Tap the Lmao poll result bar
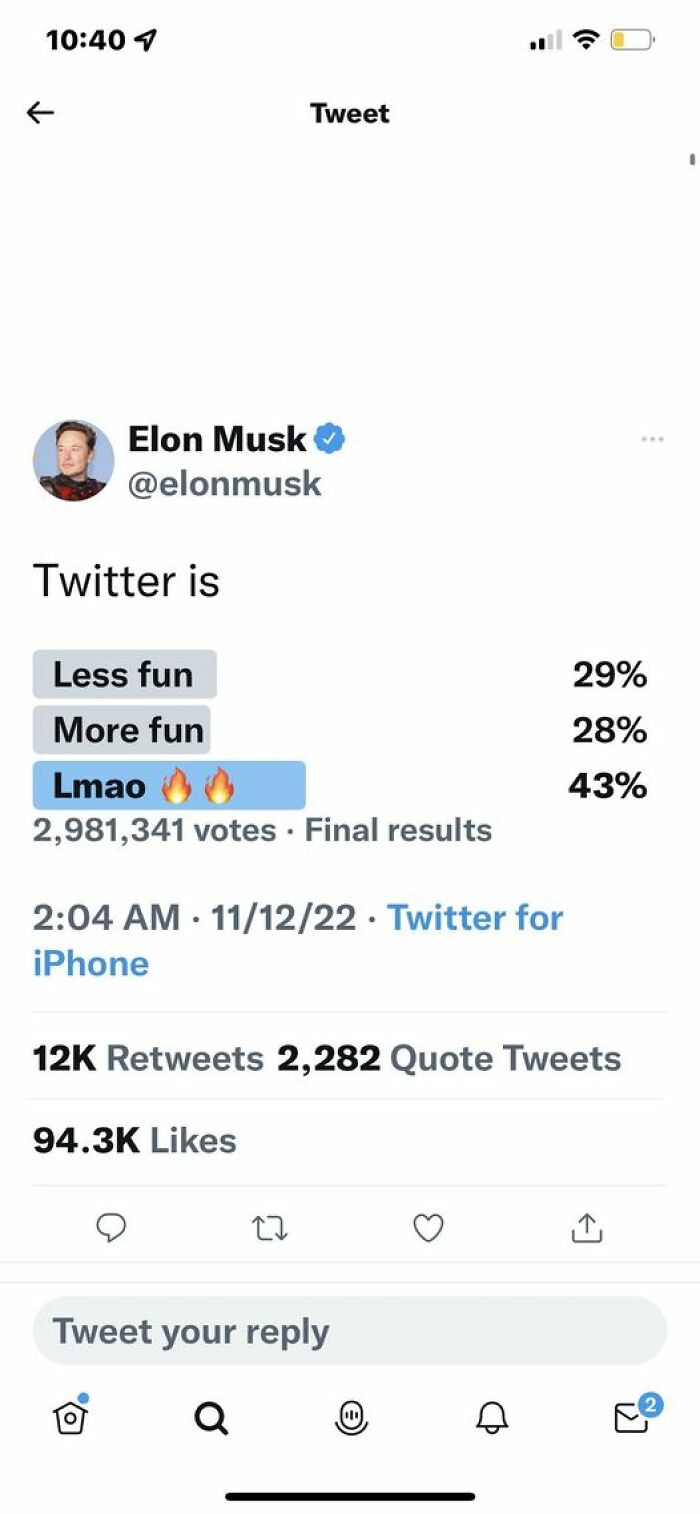Image resolution: width=700 pixels, height=1514 pixels. pos(169,786)
